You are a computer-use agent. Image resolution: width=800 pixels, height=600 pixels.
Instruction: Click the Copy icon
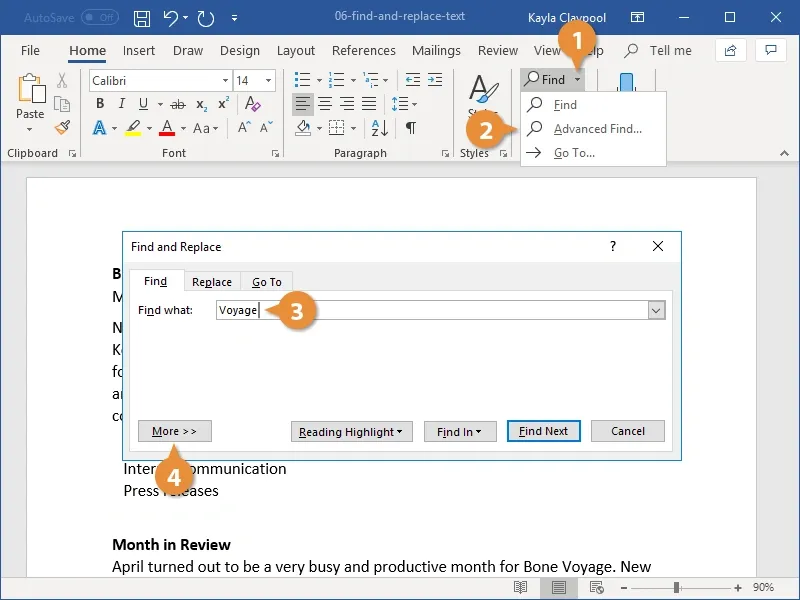(x=62, y=104)
